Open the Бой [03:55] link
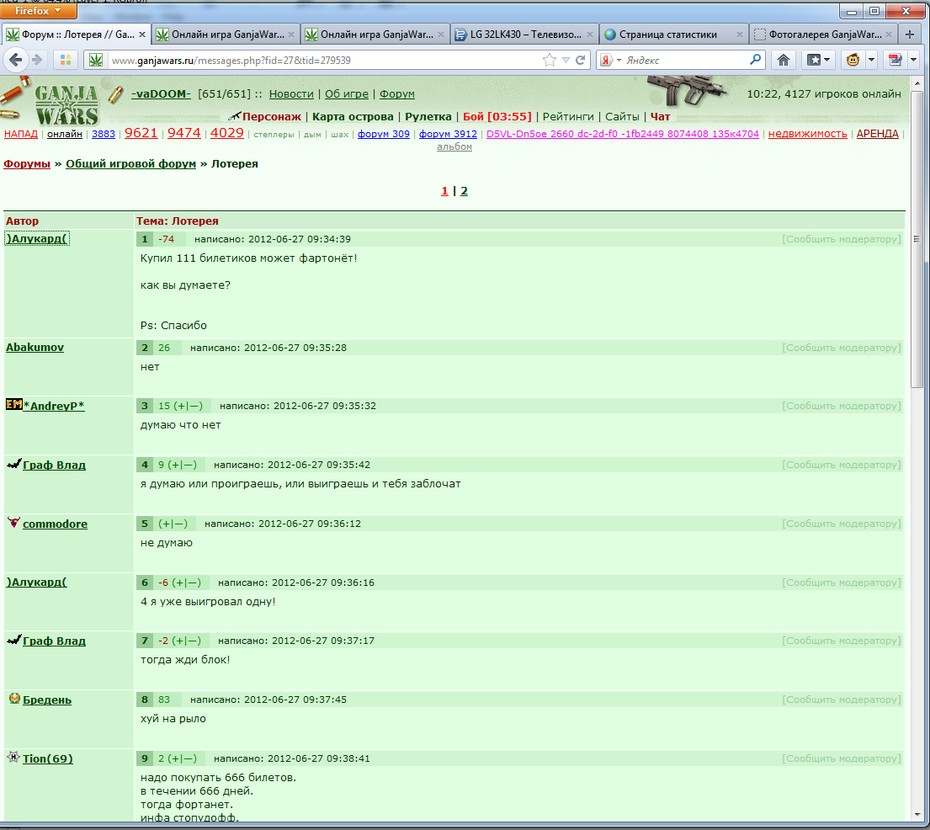 tap(497, 117)
